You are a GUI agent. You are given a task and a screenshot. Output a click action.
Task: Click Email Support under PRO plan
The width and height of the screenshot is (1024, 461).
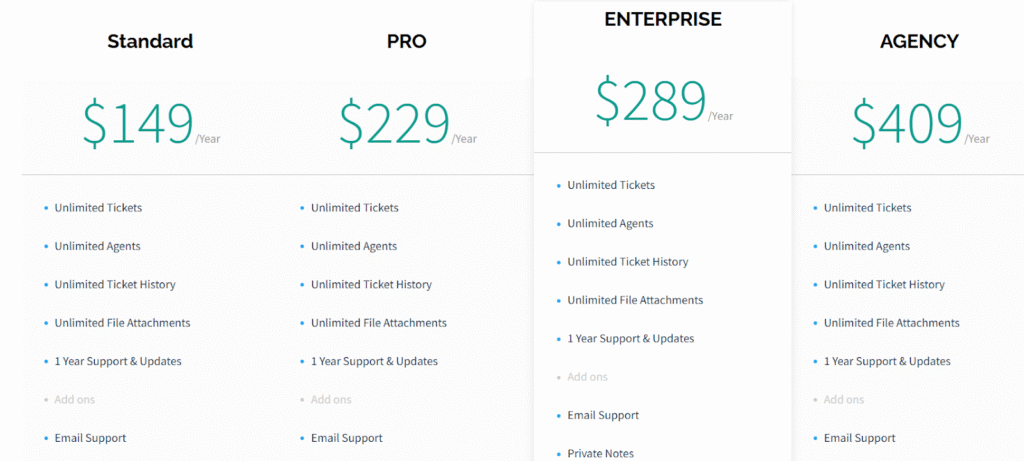(x=347, y=438)
